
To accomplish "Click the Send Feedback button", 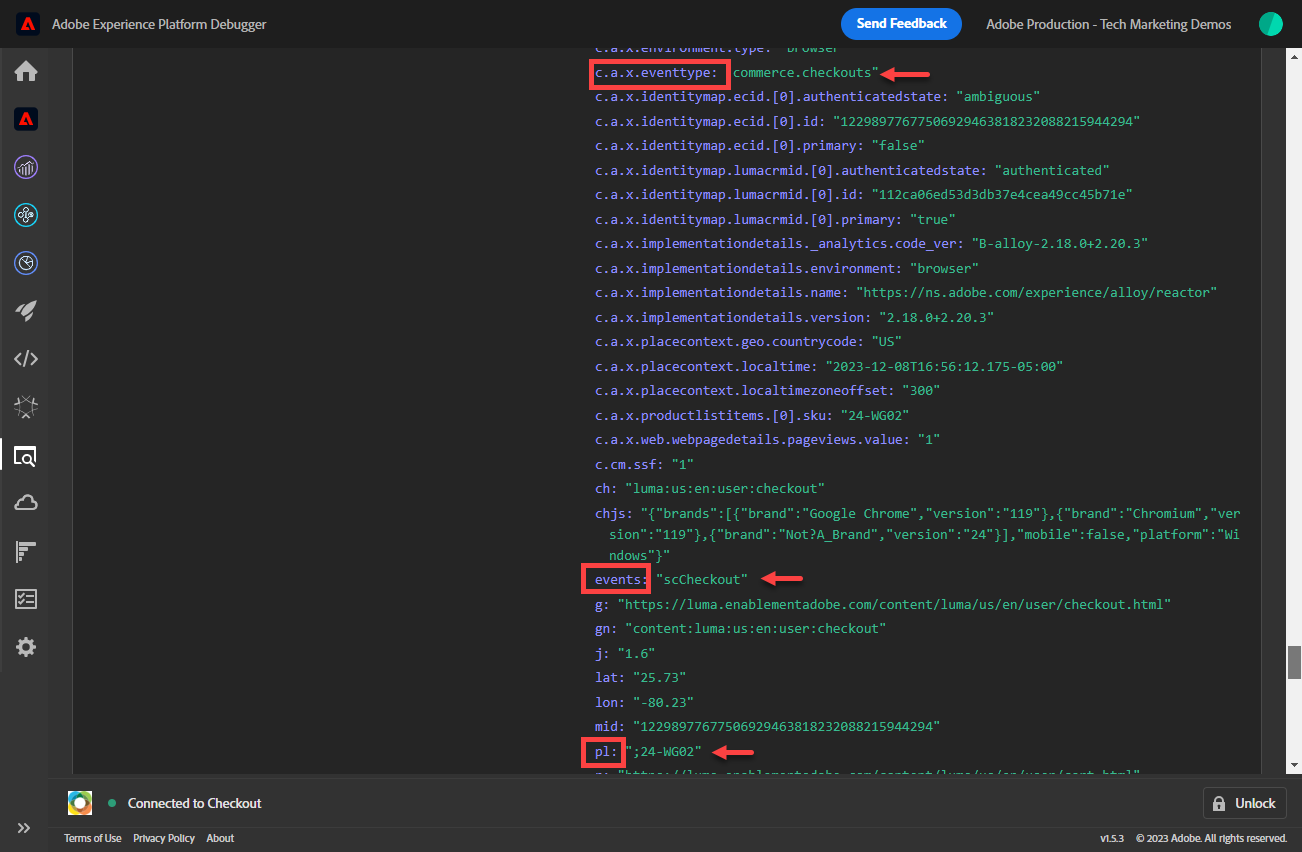I will click(901, 24).
